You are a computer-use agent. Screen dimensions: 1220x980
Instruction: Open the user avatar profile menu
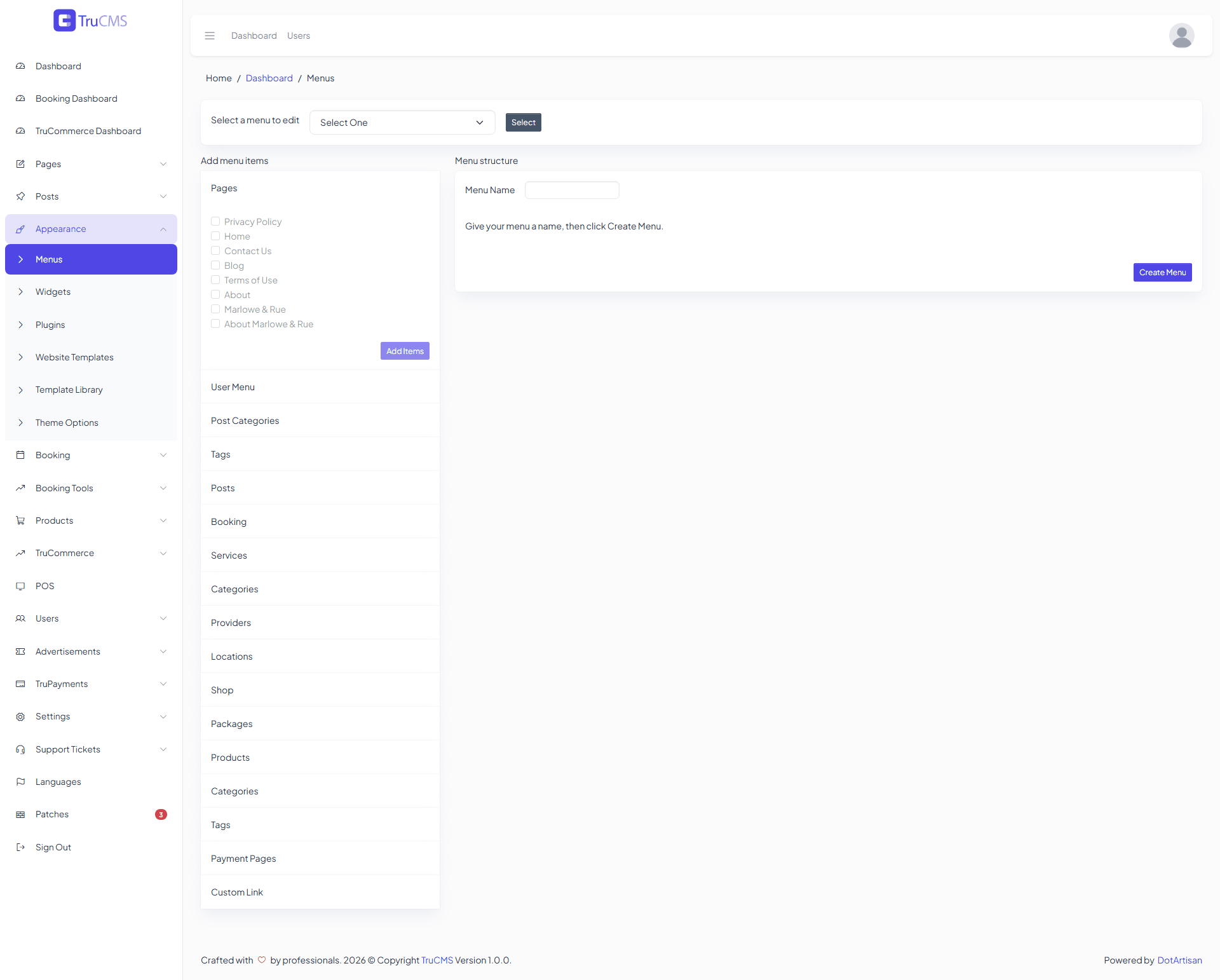[1181, 36]
